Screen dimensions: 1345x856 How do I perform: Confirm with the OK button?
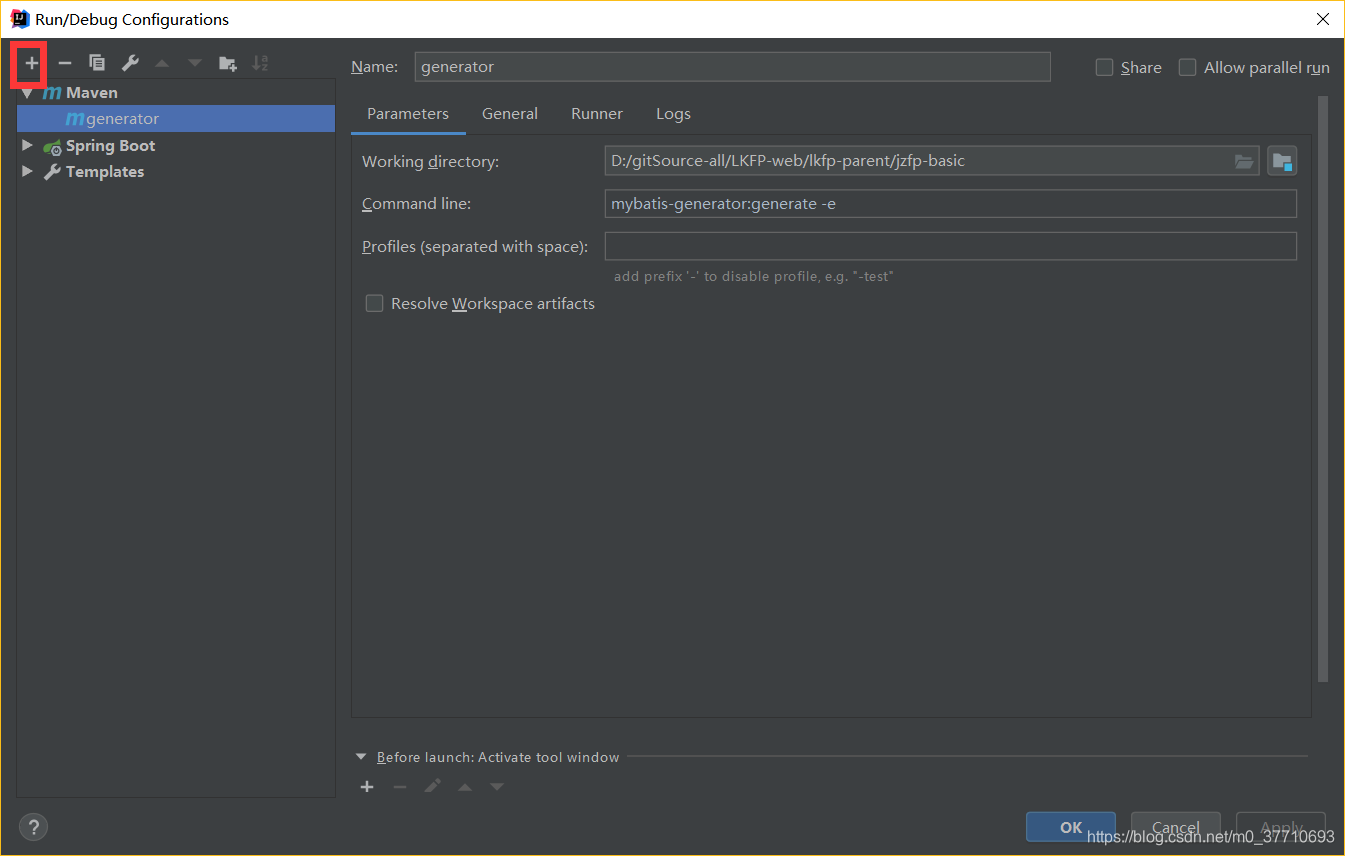tap(1071, 827)
